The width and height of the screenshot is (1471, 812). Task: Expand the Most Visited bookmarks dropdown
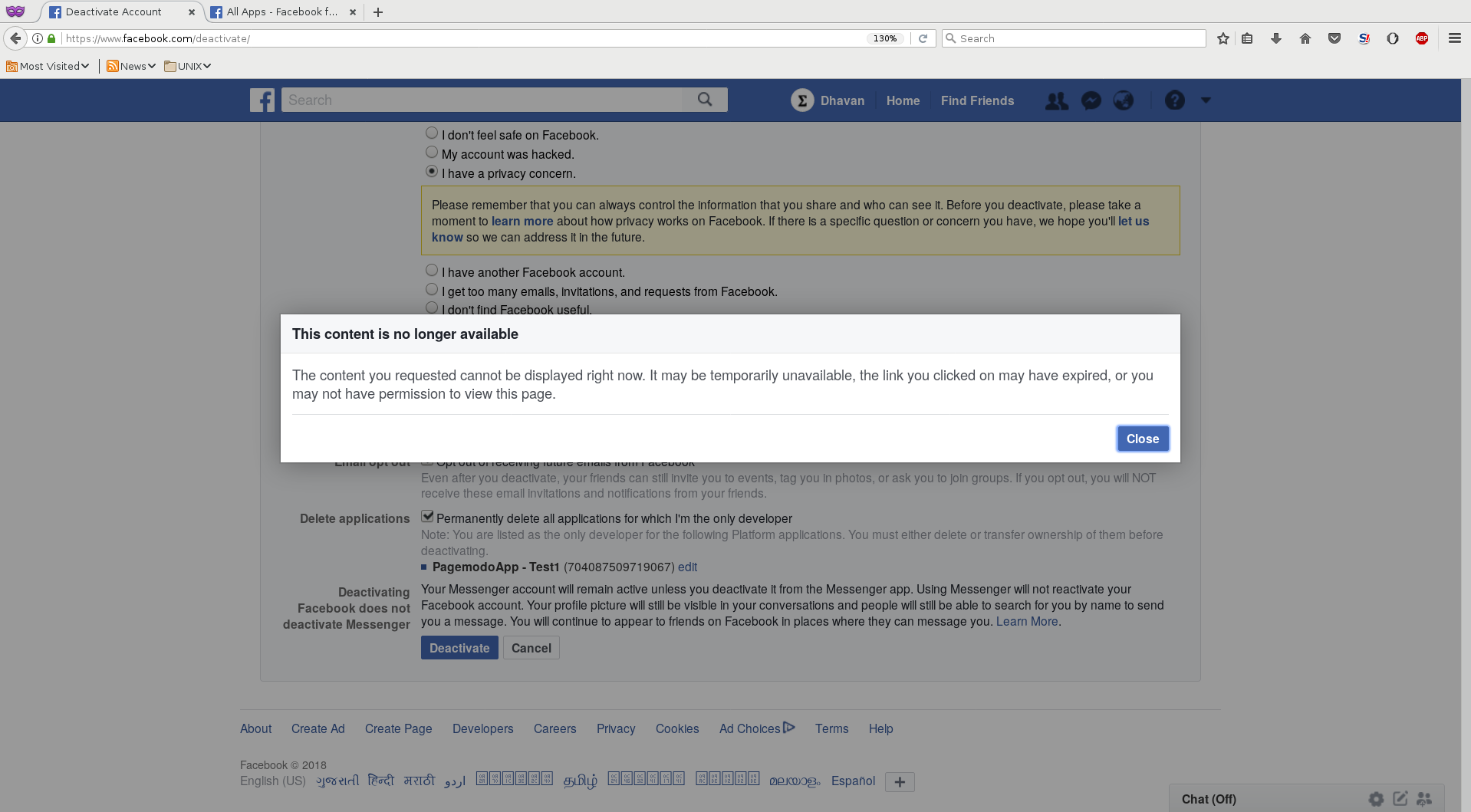(48, 66)
